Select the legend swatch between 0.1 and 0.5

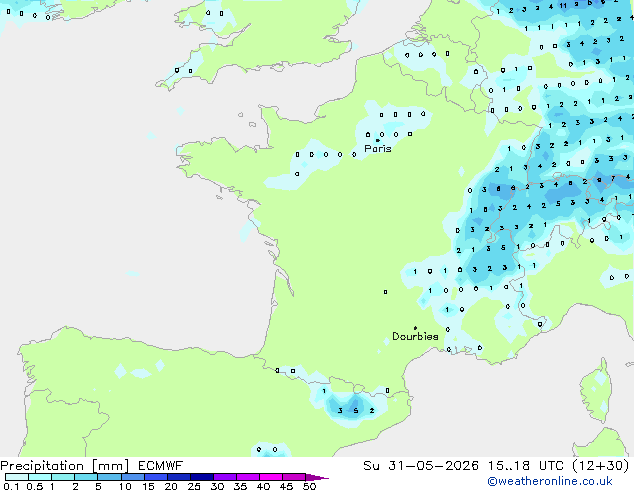pos(17,477)
